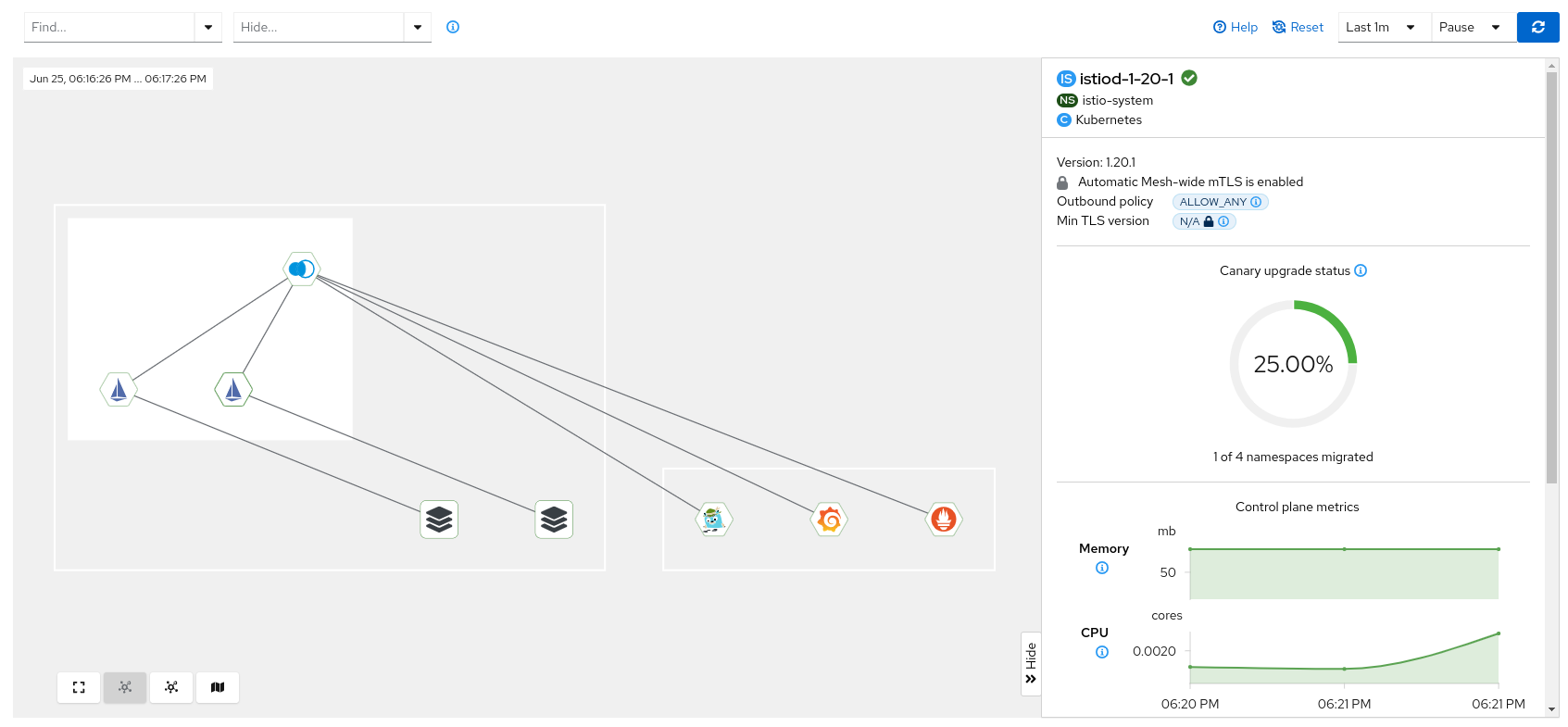
Task: Open the Help link
Action: (1236, 27)
